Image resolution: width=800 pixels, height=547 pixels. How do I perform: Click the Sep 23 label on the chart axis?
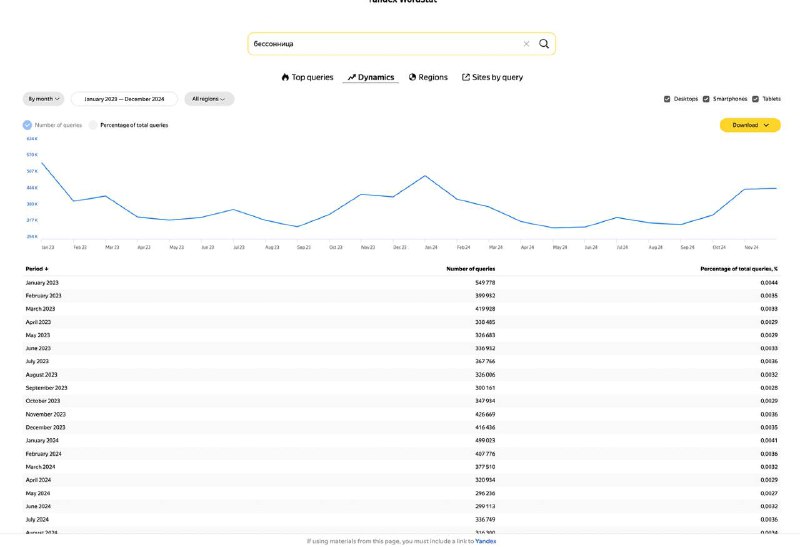(x=304, y=247)
